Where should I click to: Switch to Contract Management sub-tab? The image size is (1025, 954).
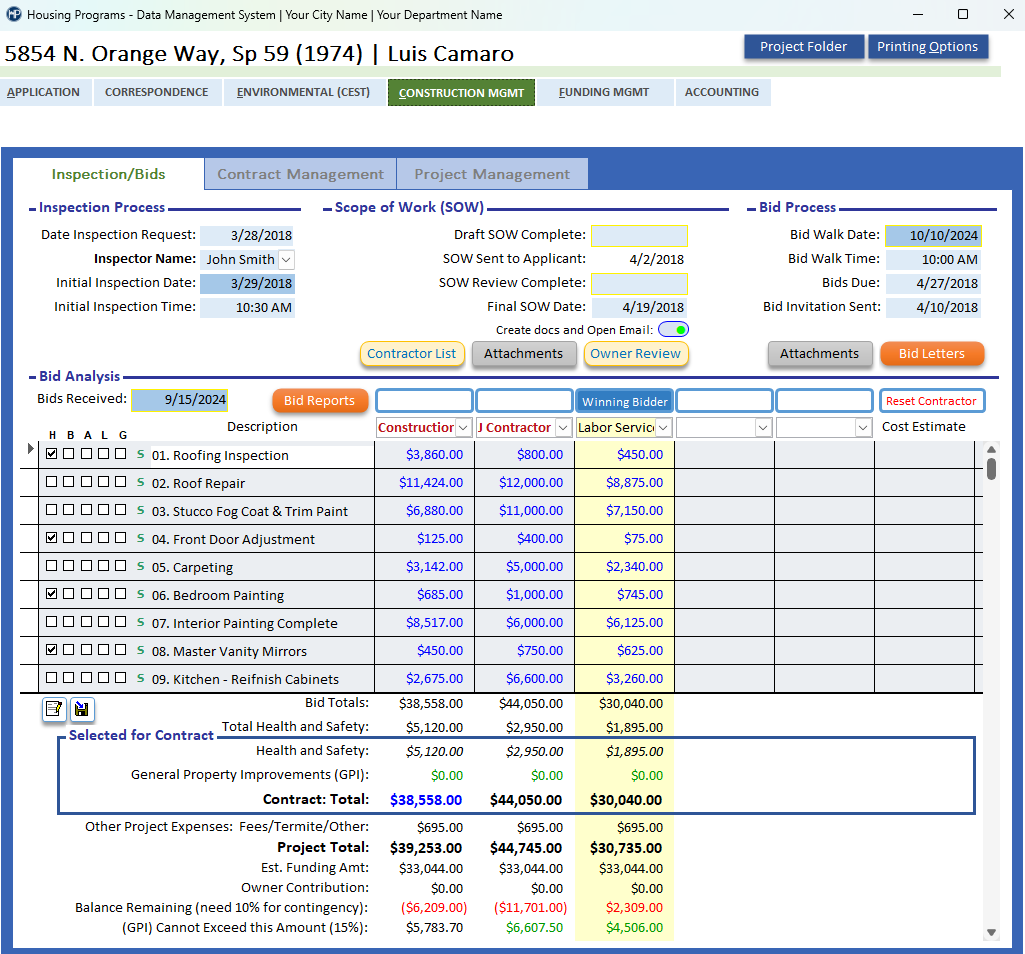point(300,174)
